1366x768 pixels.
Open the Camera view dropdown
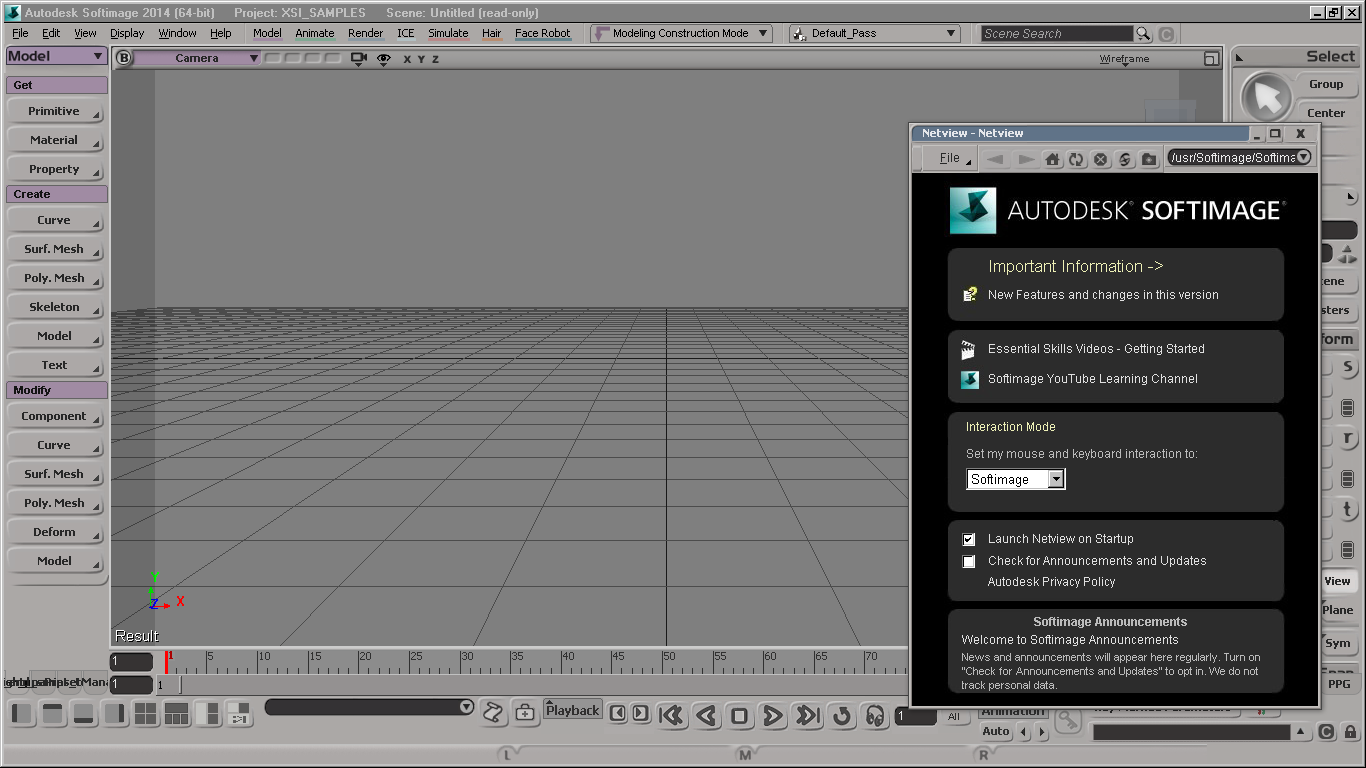pos(197,58)
